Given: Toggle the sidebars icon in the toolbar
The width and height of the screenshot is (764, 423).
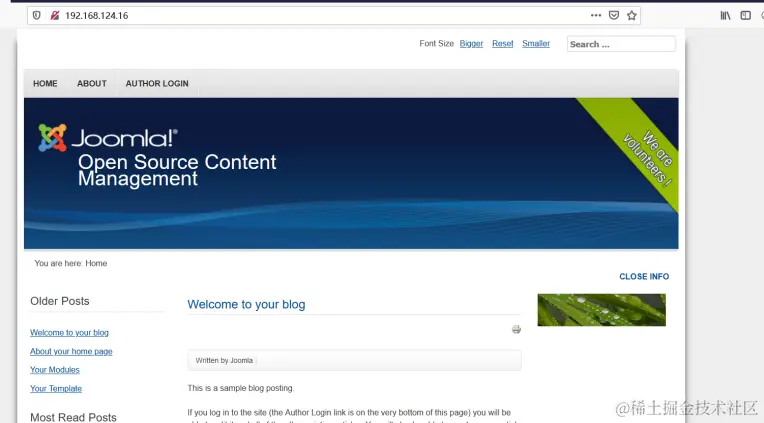Looking at the screenshot, I should click(745, 16).
